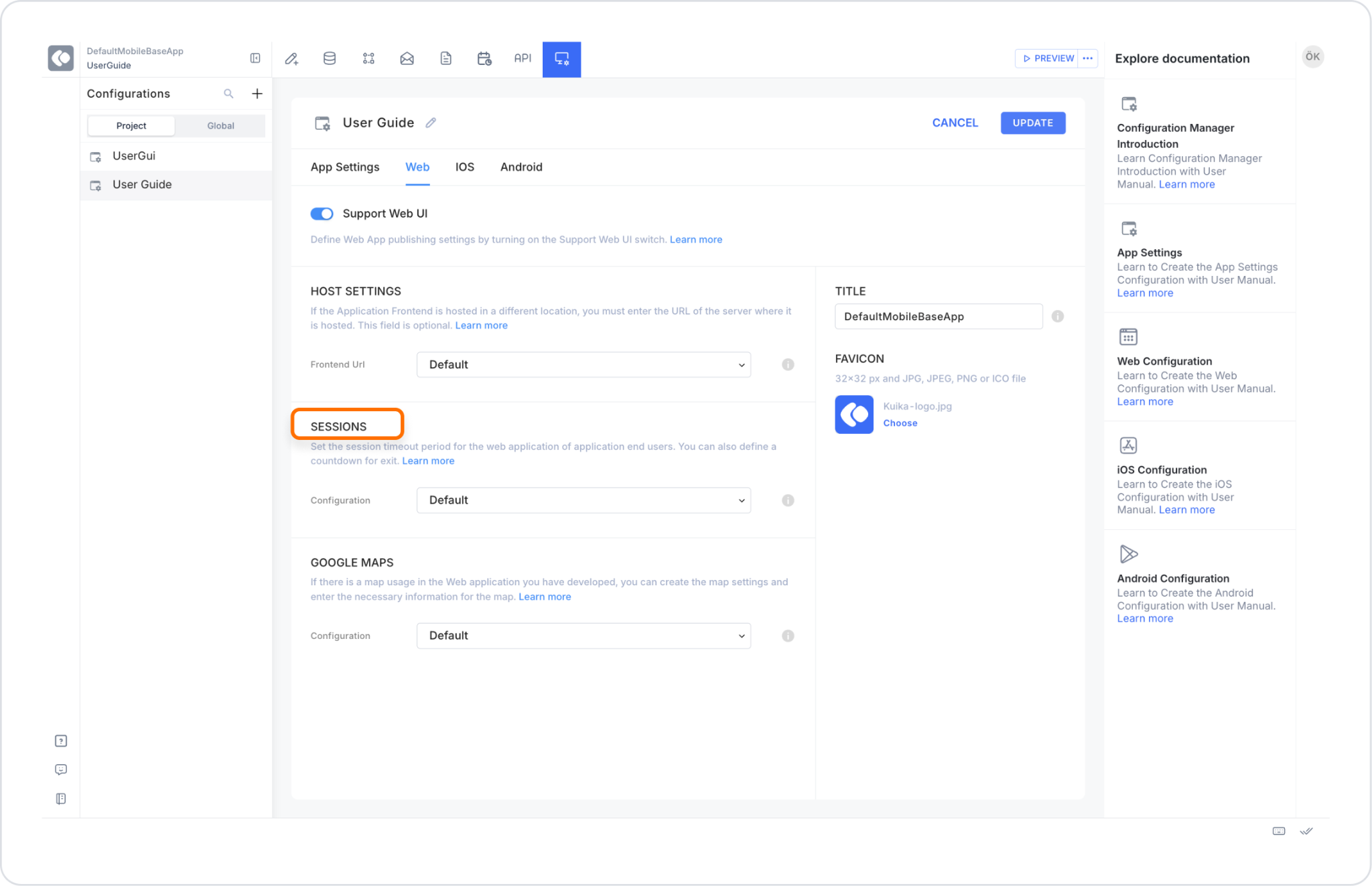Expand the Google Maps Configuration dropdown
The height and width of the screenshot is (886, 1372).
coord(584,636)
